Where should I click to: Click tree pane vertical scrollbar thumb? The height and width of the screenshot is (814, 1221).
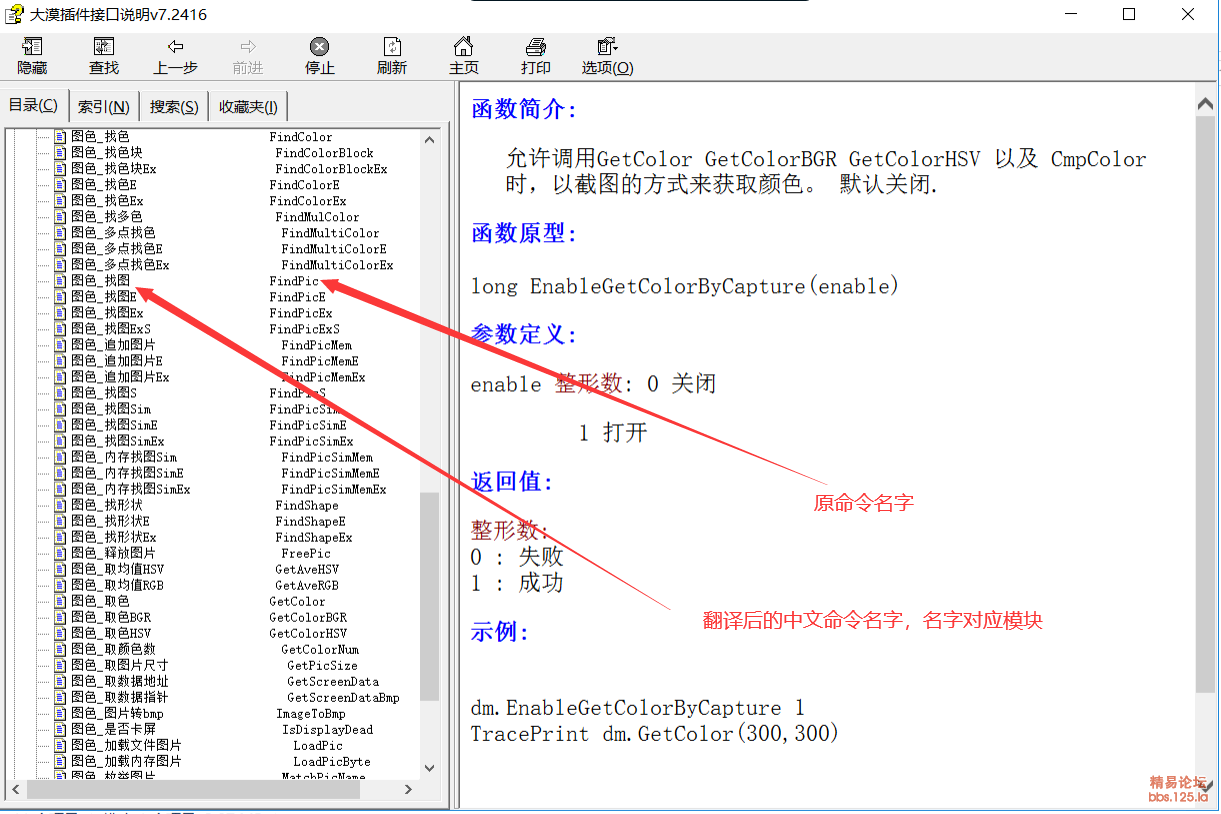[x=429, y=596]
